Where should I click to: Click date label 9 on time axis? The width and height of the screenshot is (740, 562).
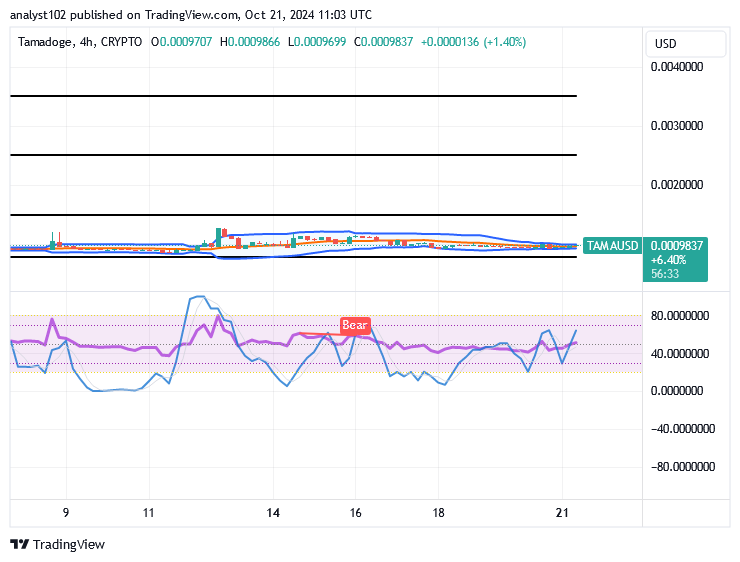[x=66, y=513]
